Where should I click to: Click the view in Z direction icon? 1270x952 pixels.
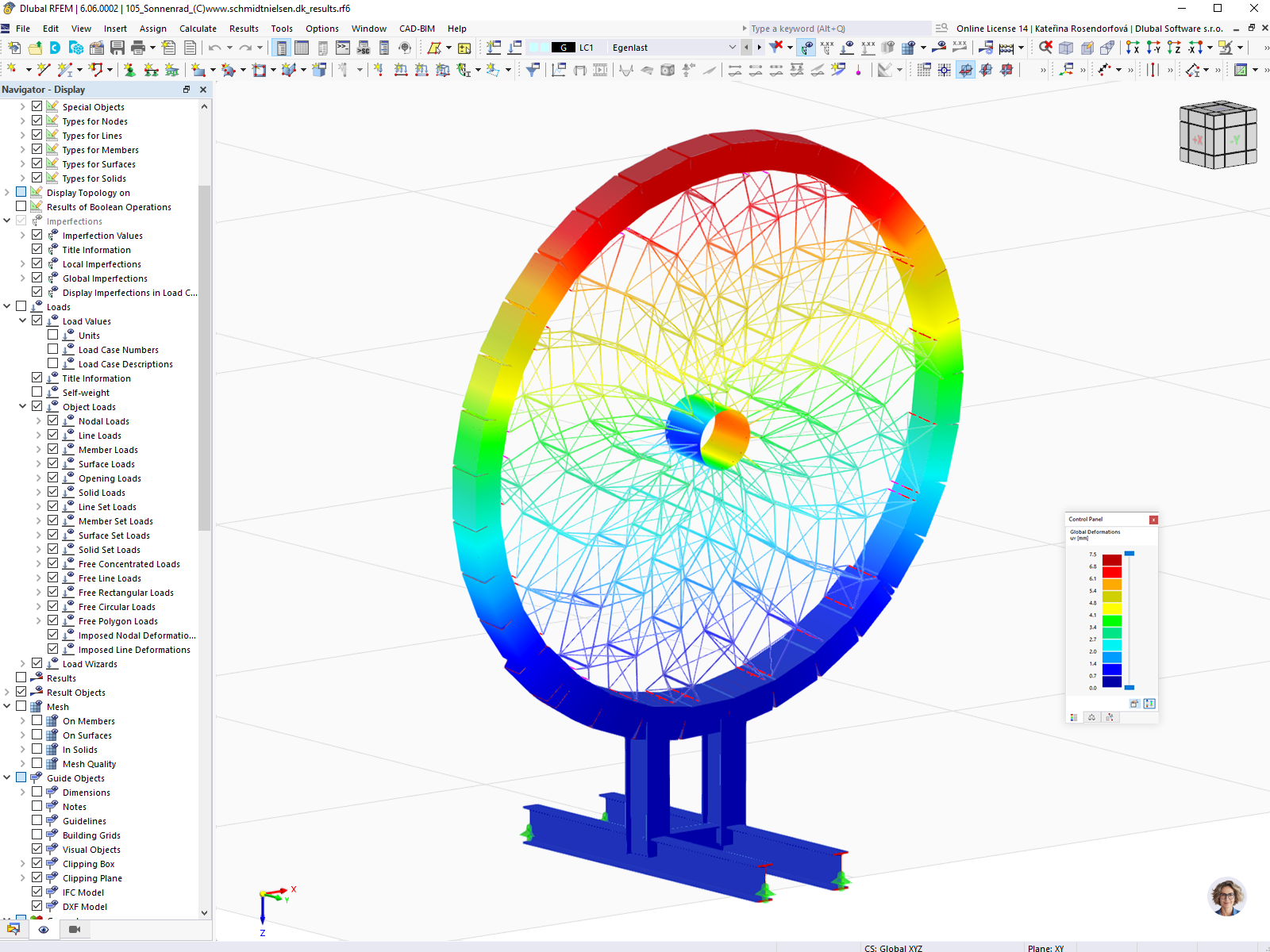coord(1174,48)
